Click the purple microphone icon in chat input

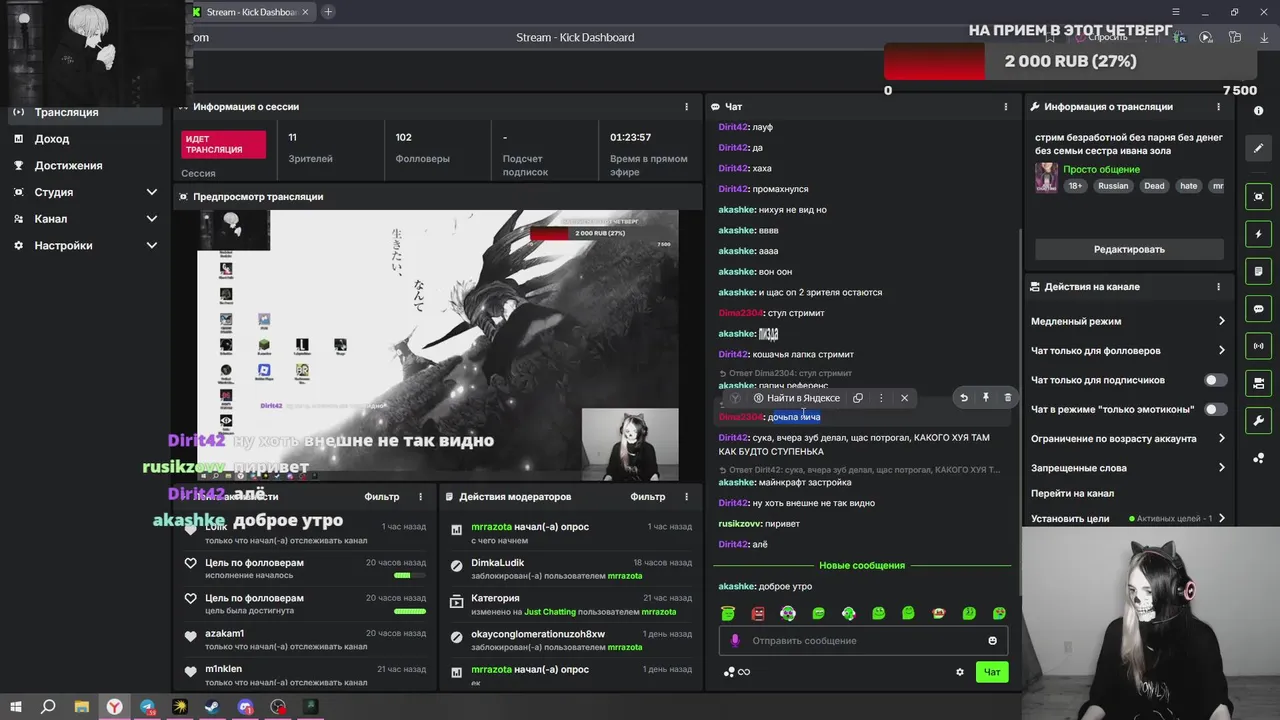(735, 641)
